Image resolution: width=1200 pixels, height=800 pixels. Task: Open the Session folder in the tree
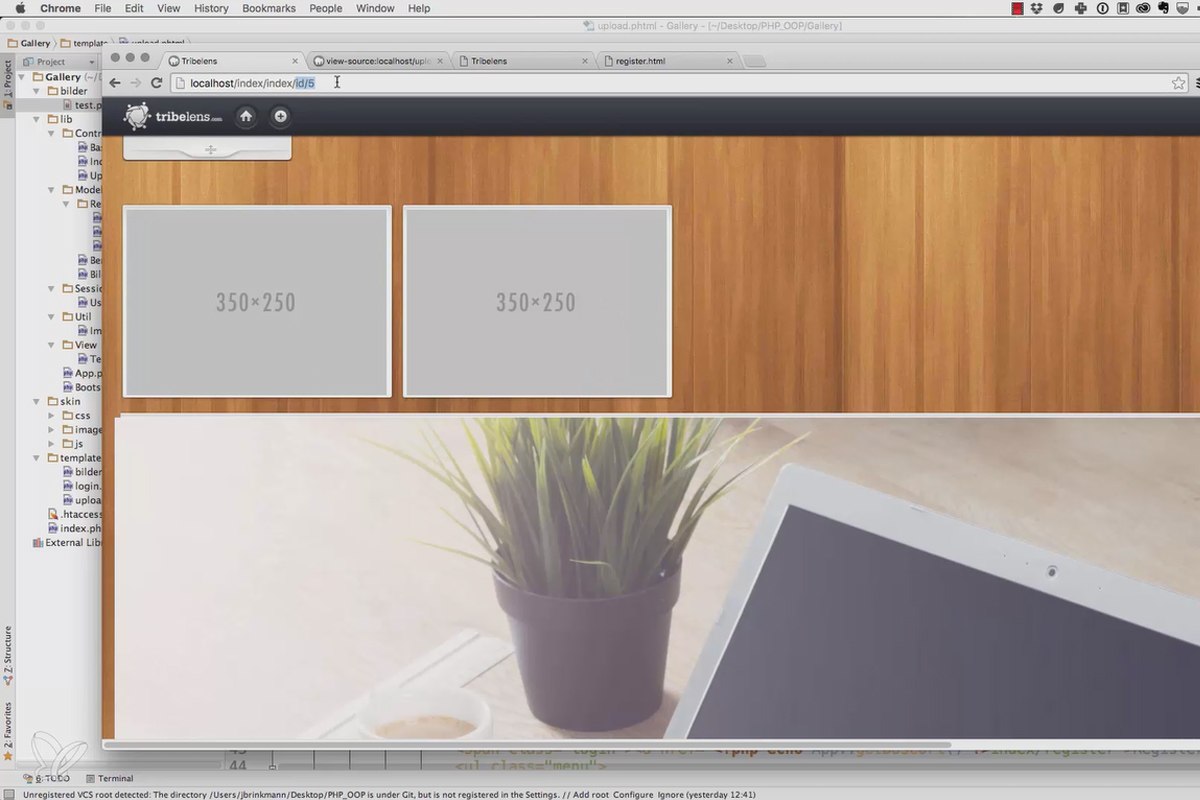pos(81,289)
